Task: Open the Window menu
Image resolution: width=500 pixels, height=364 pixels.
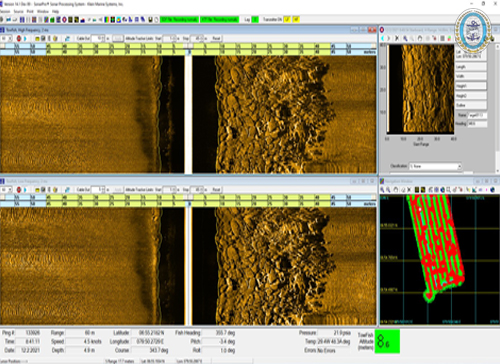Action: pos(43,11)
